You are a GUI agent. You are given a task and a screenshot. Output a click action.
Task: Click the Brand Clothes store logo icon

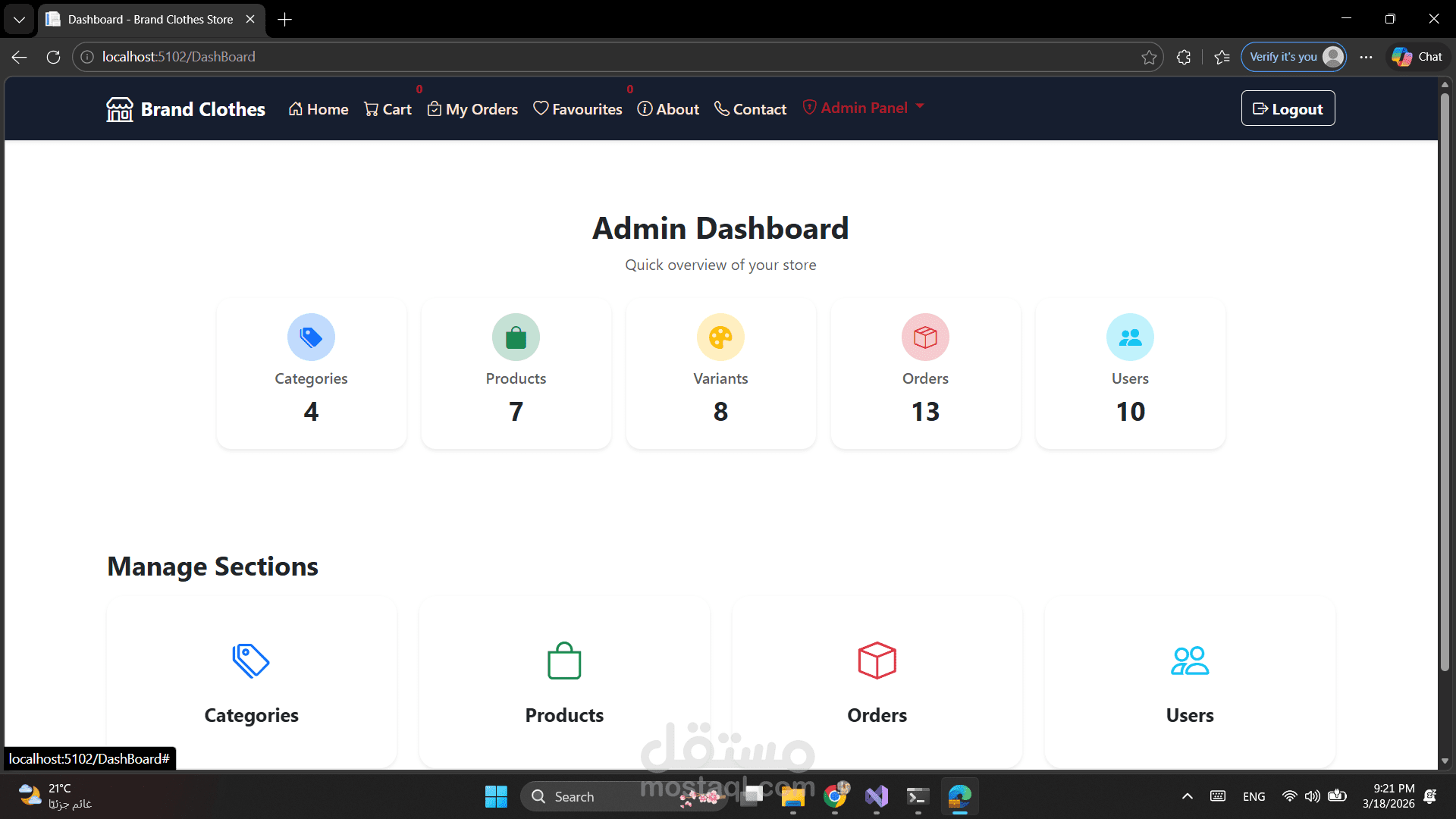pyautogui.click(x=119, y=109)
